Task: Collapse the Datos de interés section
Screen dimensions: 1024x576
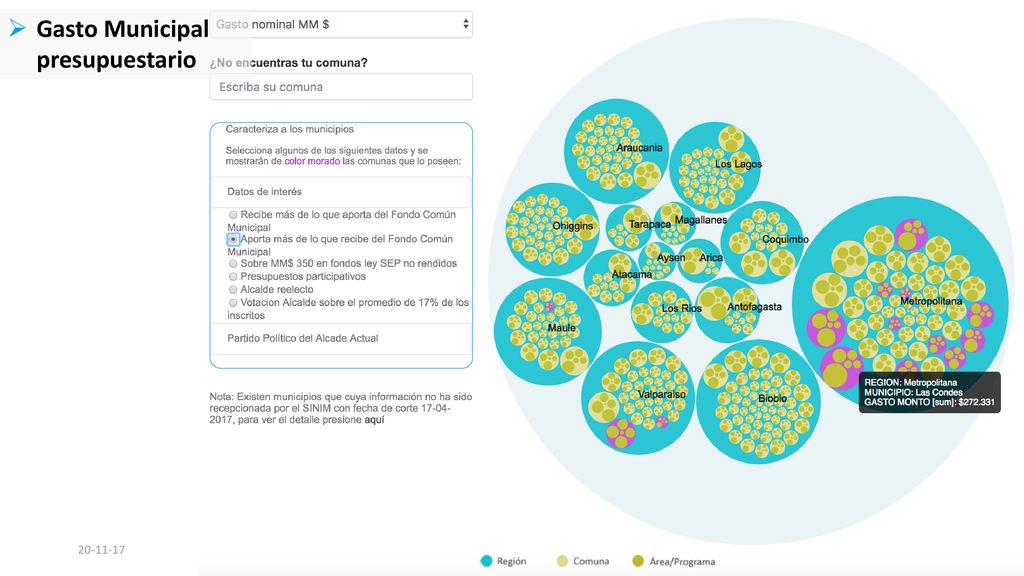Action: click(x=341, y=192)
